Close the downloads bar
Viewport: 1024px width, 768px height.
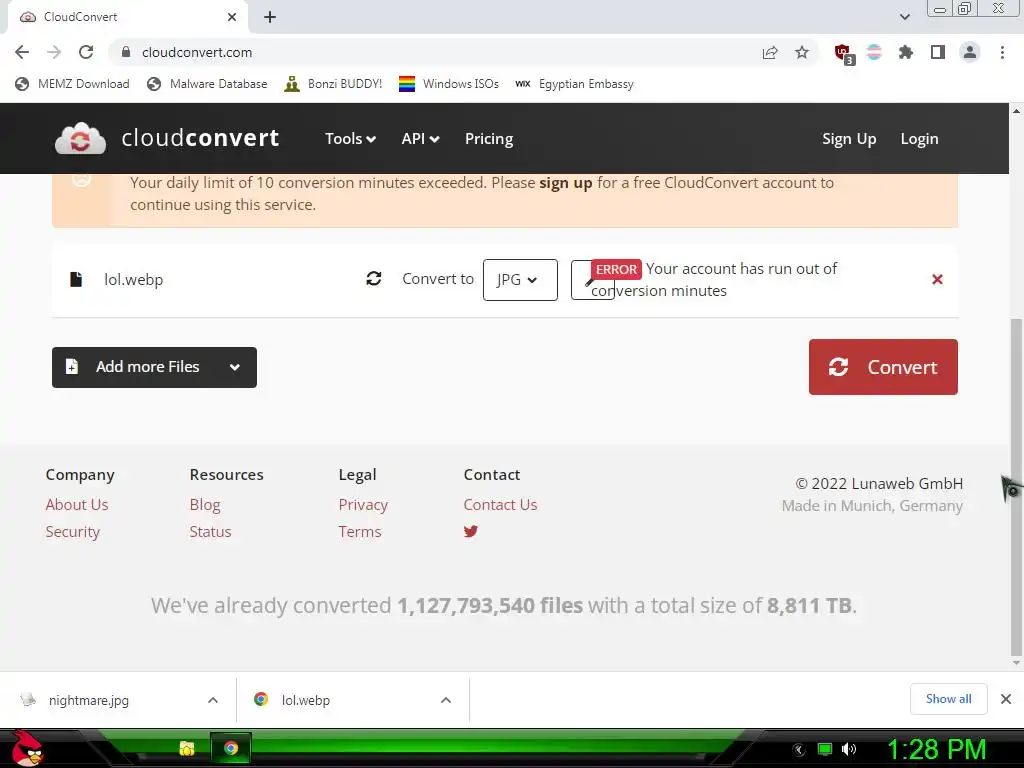pos(1006,699)
